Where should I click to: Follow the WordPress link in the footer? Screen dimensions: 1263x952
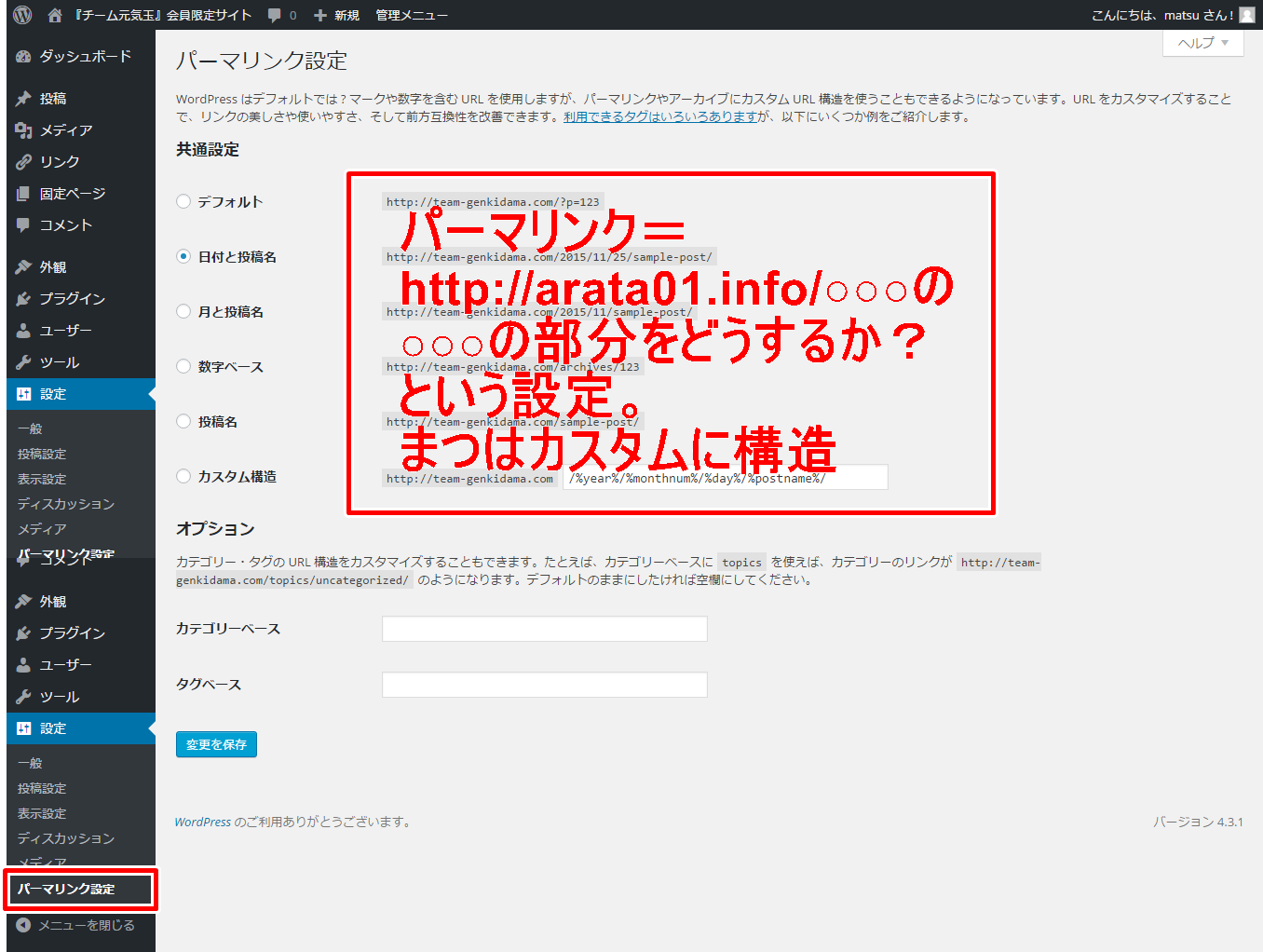pos(203,822)
